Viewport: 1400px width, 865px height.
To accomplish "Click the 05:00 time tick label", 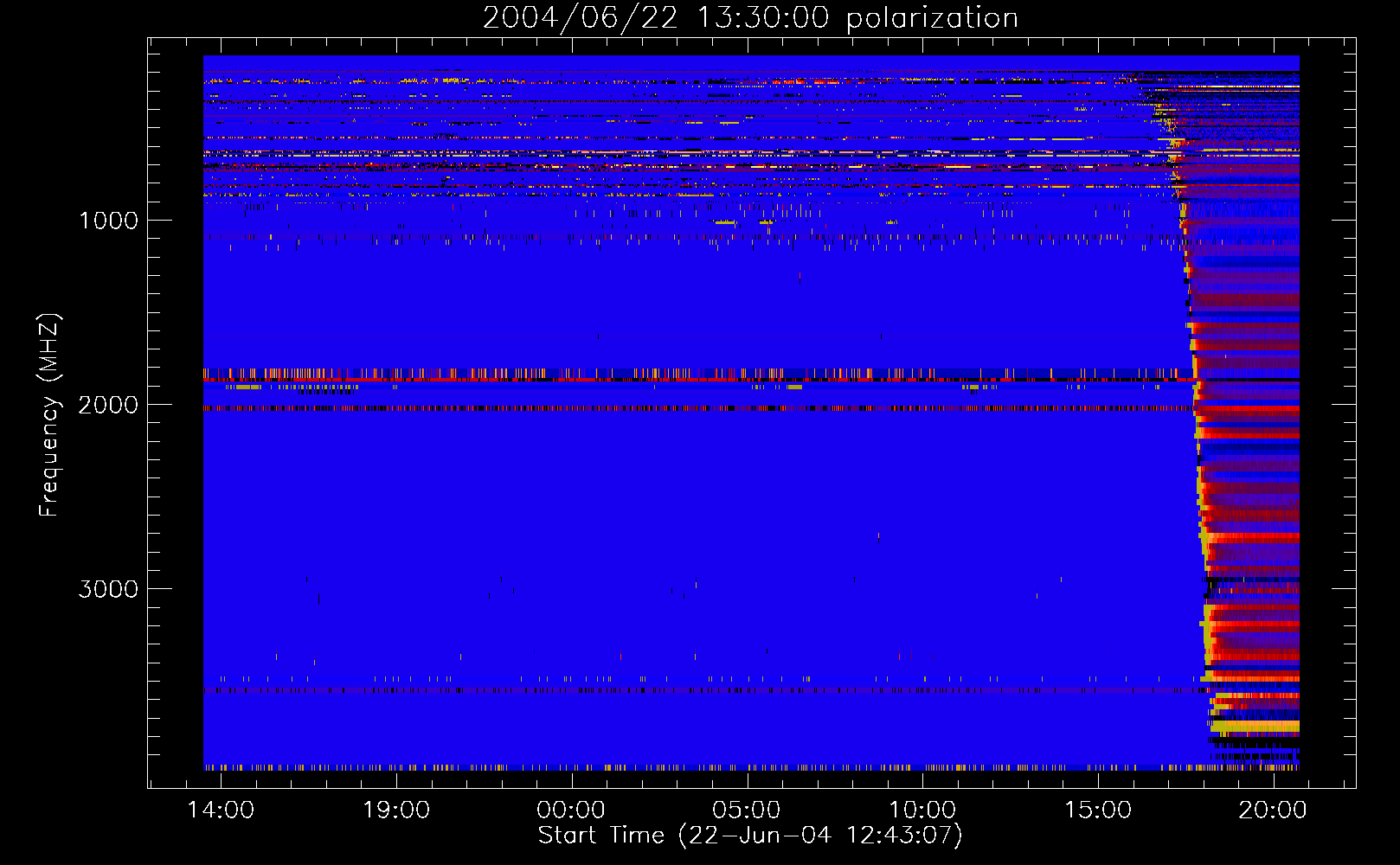I will (x=747, y=811).
